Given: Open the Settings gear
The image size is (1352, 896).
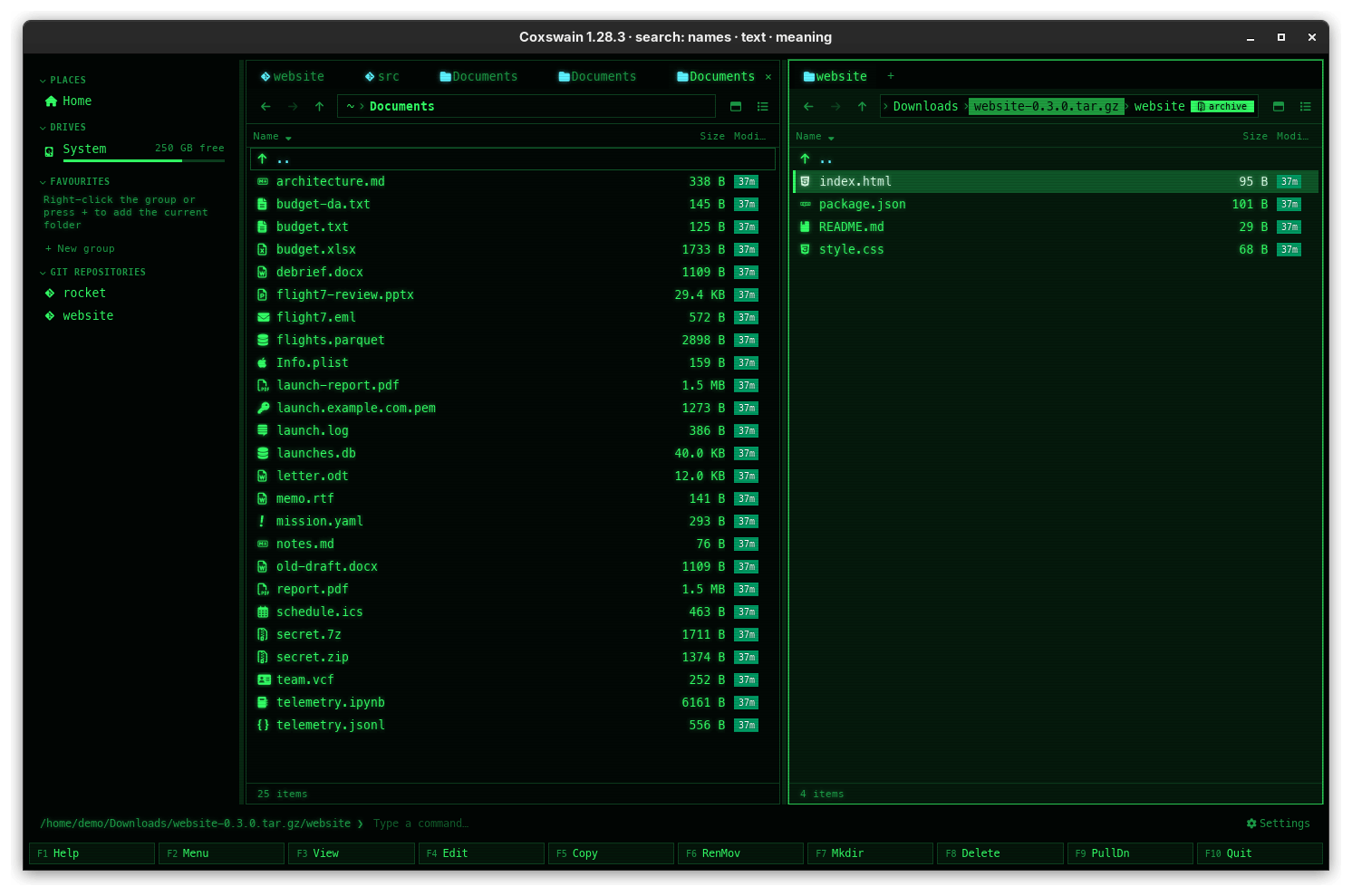Looking at the screenshot, I should tap(1278, 824).
